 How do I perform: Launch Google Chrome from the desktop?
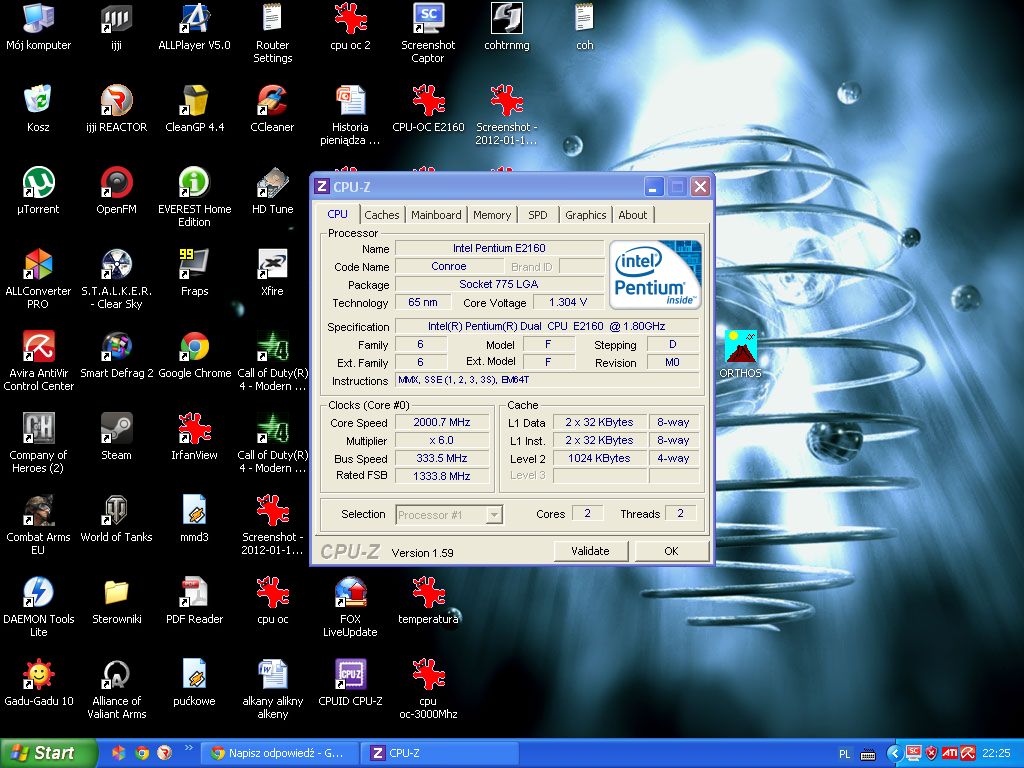(x=194, y=348)
